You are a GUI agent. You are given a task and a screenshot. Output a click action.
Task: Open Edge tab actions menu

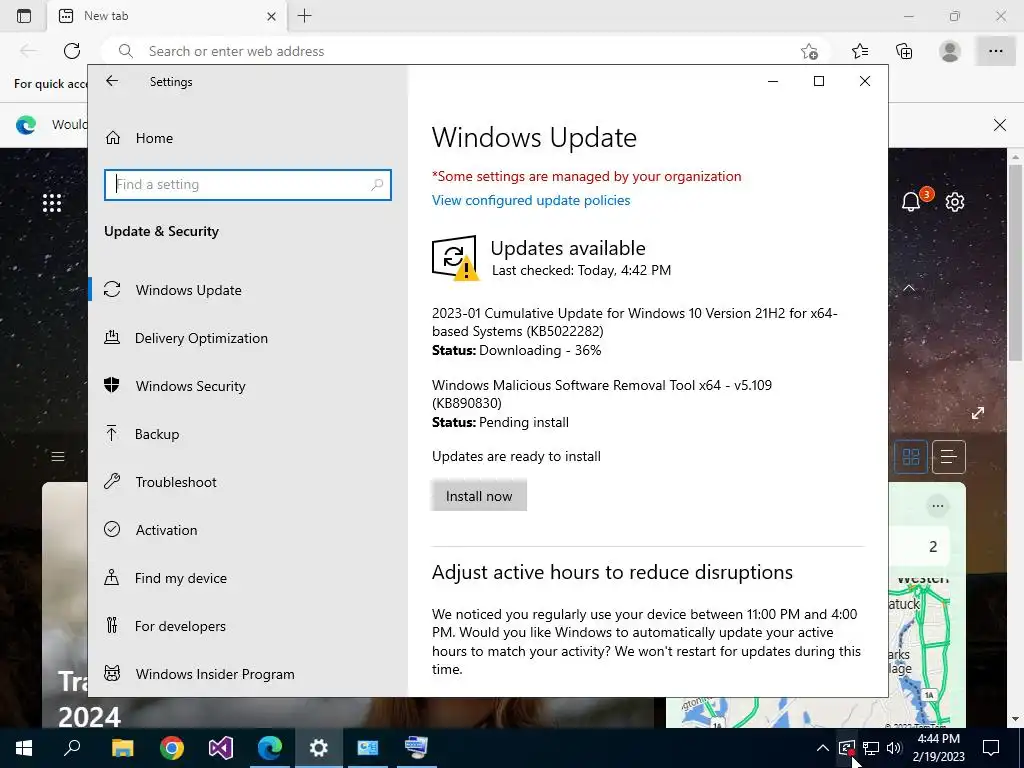(x=24, y=16)
